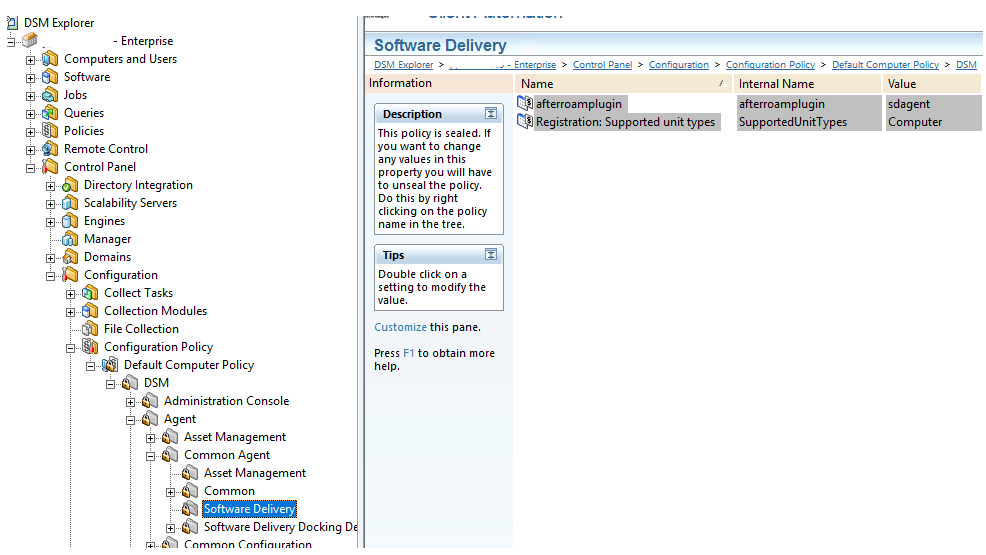Select Software Delivery Docking tree item
The width and height of the screenshot is (986, 555).
[x=280, y=527]
